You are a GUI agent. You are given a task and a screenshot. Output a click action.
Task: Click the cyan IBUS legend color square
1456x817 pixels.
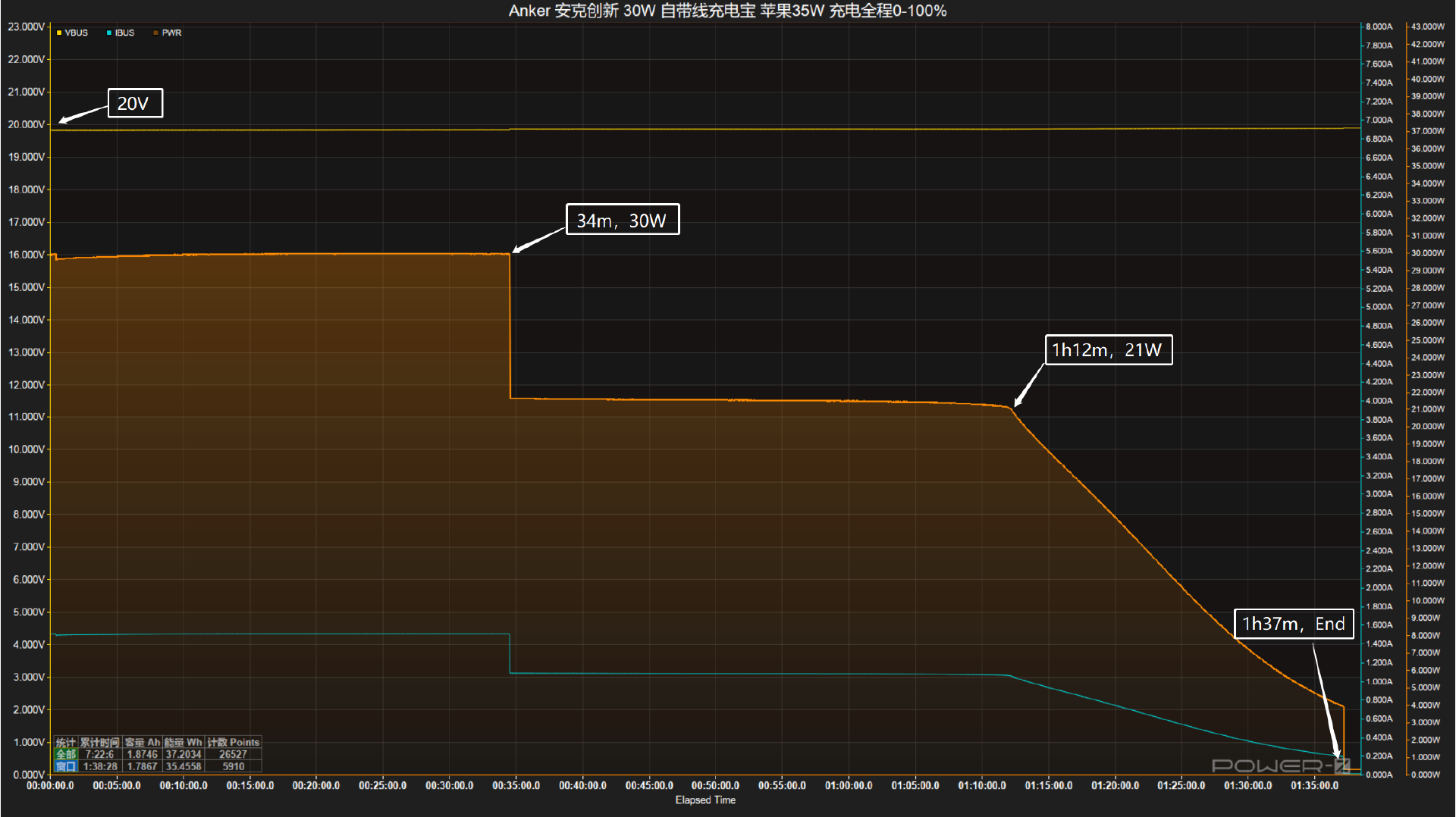pos(109,33)
